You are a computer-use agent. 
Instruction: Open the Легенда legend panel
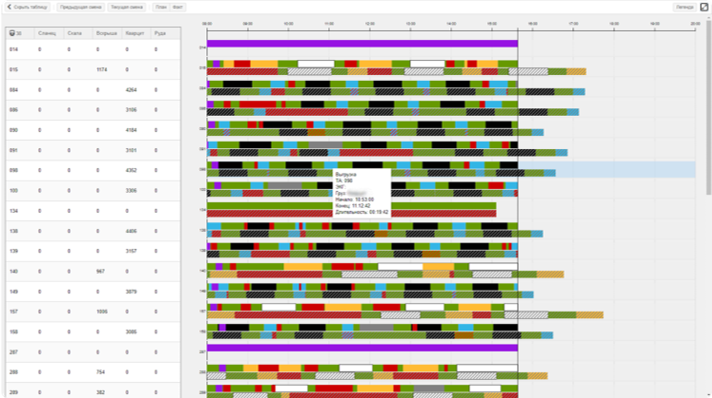[684, 7]
